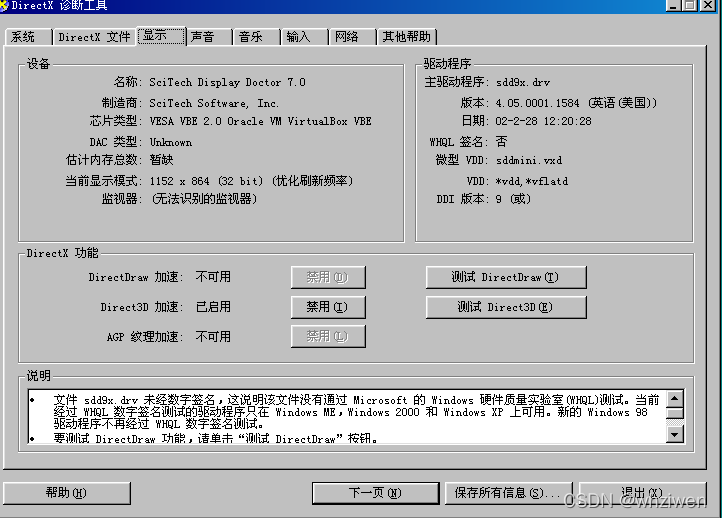
Task: Click driver version 4.05.0001.1584
Action: click(x=576, y=103)
